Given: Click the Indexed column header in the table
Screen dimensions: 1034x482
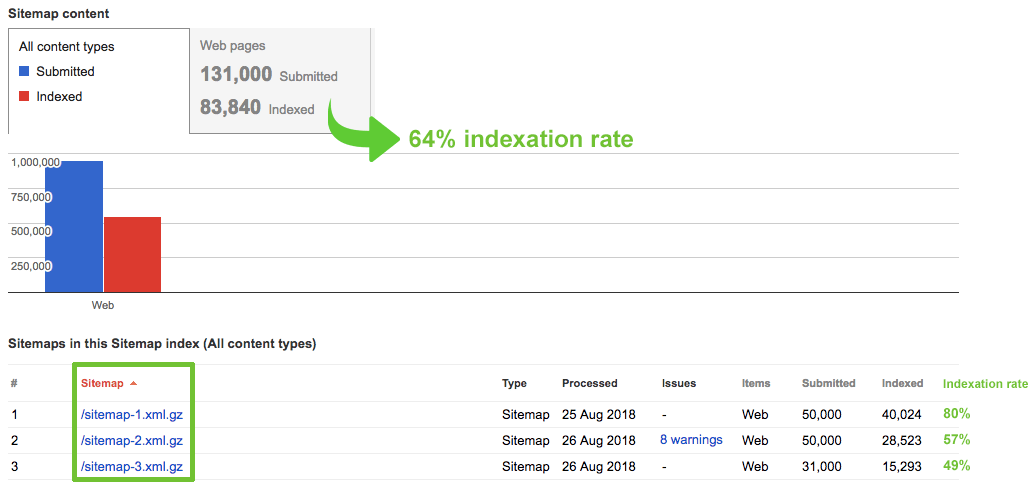Looking at the screenshot, I should coord(902,383).
